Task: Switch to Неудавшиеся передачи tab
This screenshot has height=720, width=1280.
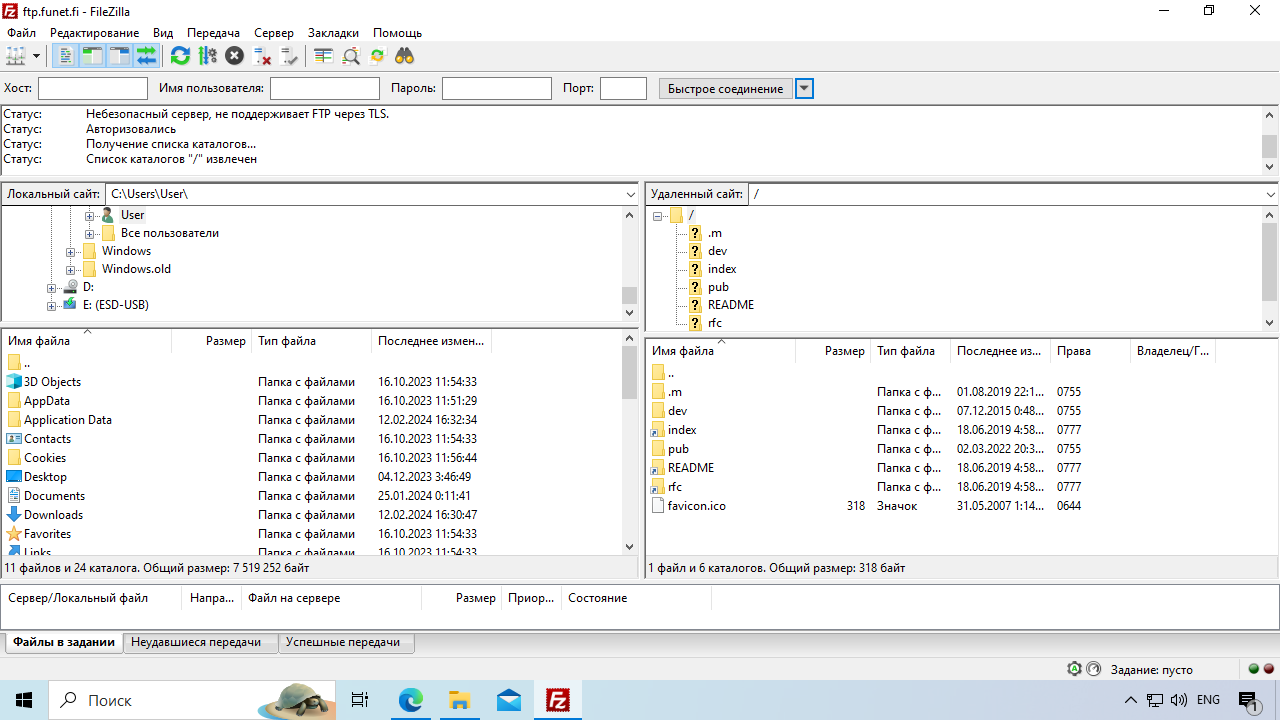Action: click(x=200, y=642)
